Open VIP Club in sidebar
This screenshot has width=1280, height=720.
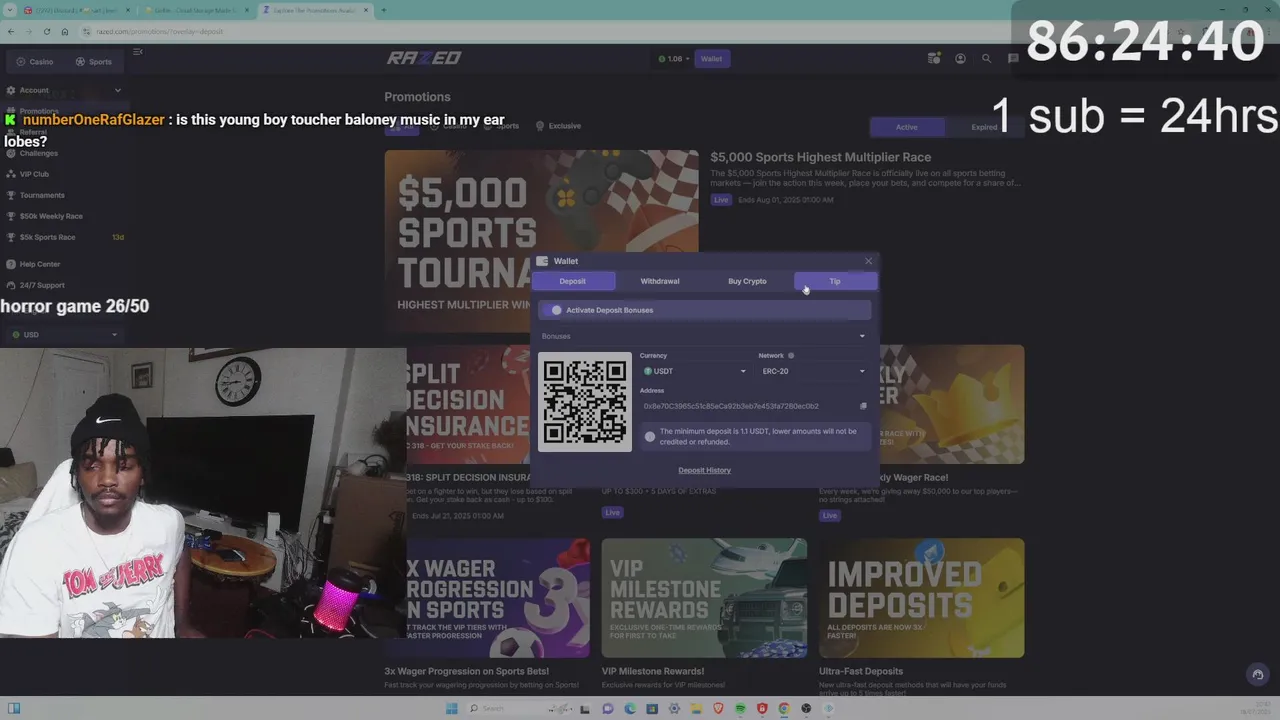tap(34, 174)
